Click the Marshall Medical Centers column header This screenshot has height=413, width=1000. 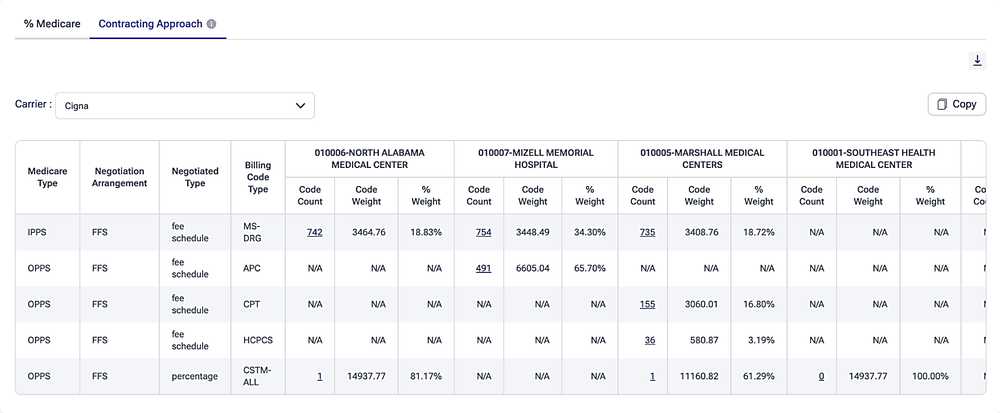702,159
